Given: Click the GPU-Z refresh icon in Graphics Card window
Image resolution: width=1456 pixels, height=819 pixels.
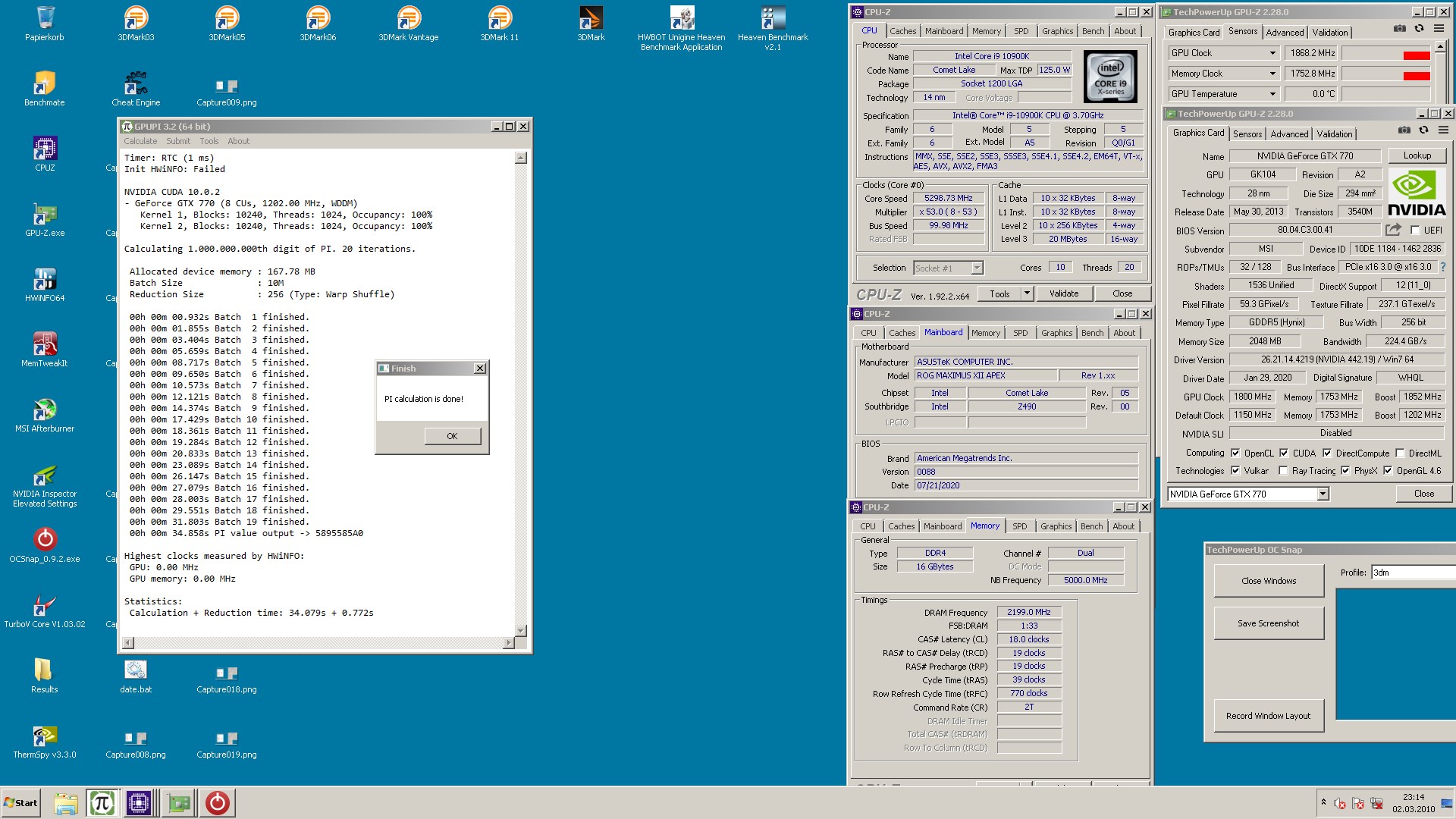Looking at the screenshot, I should (x=1423, y=130).
